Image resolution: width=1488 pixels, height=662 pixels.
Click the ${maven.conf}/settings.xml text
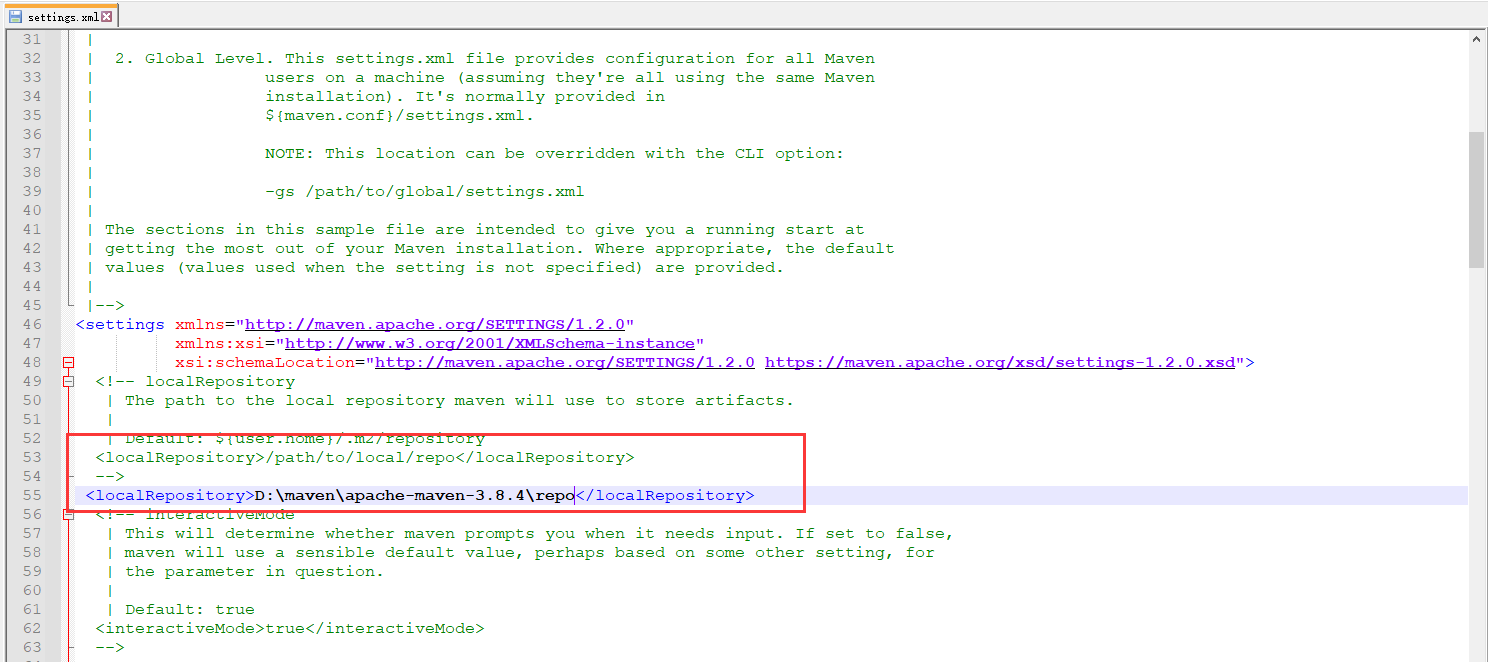(400, 115)
